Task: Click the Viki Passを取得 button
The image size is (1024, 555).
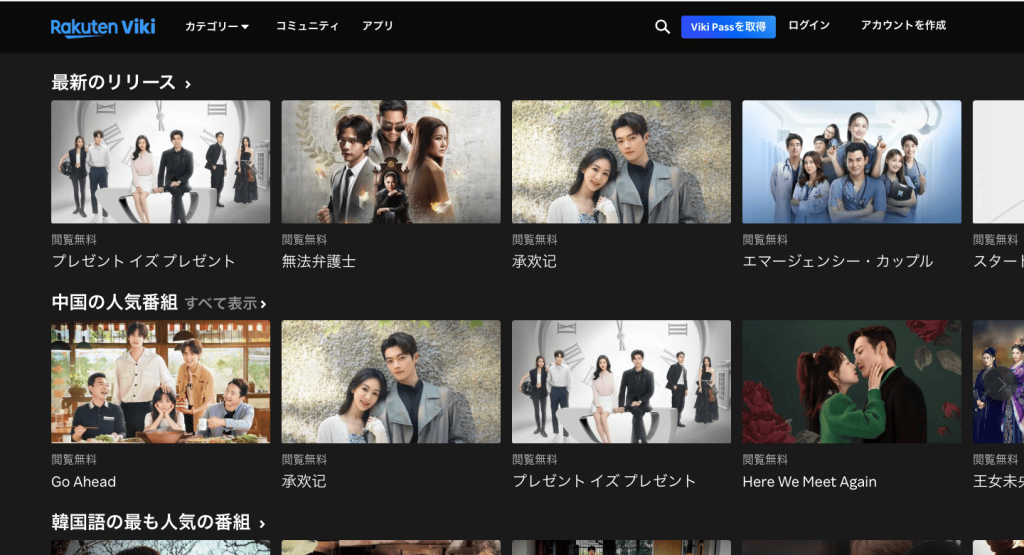Action: pos(728,27)
